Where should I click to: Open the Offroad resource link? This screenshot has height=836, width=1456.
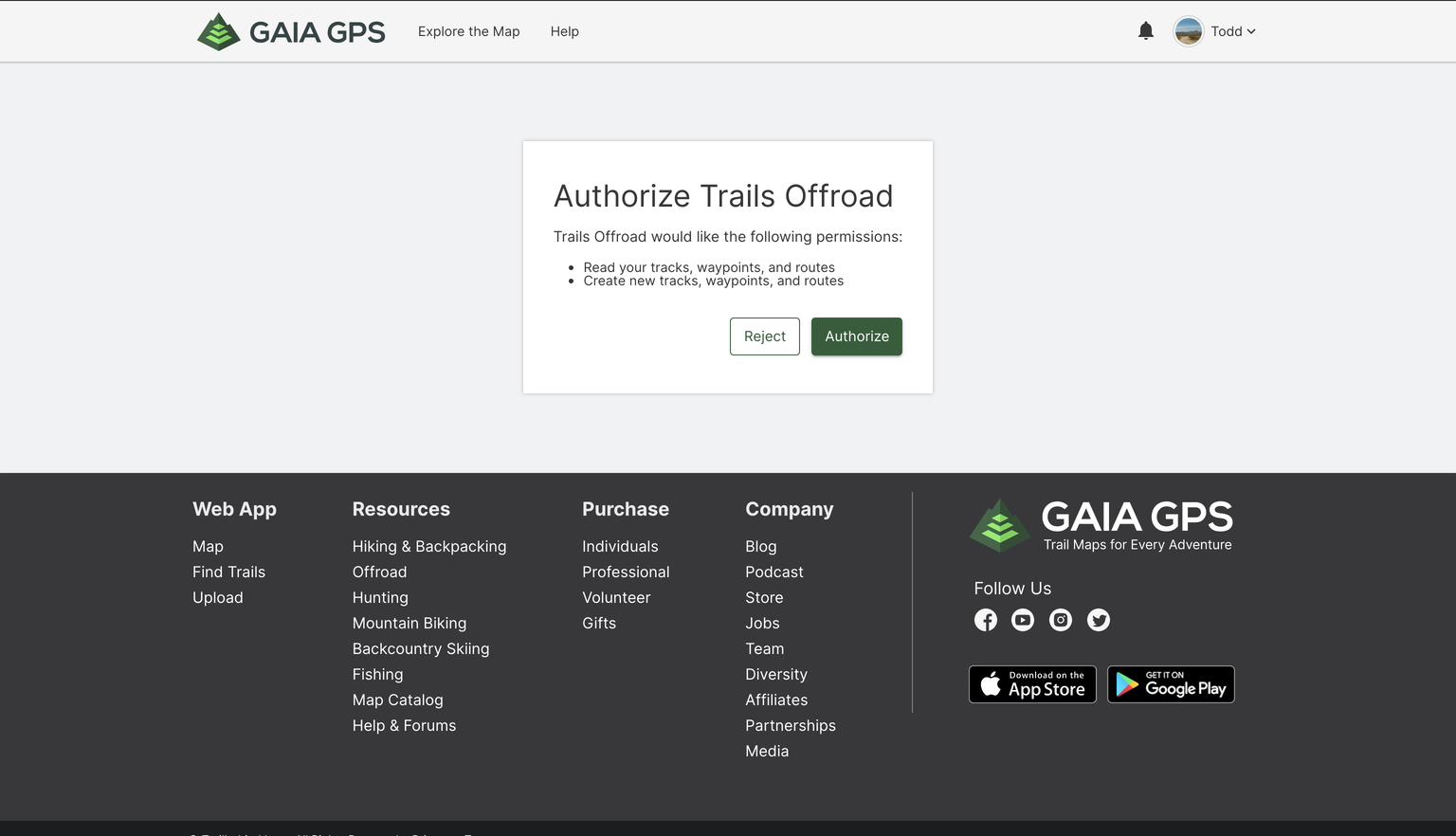point(379,572)
